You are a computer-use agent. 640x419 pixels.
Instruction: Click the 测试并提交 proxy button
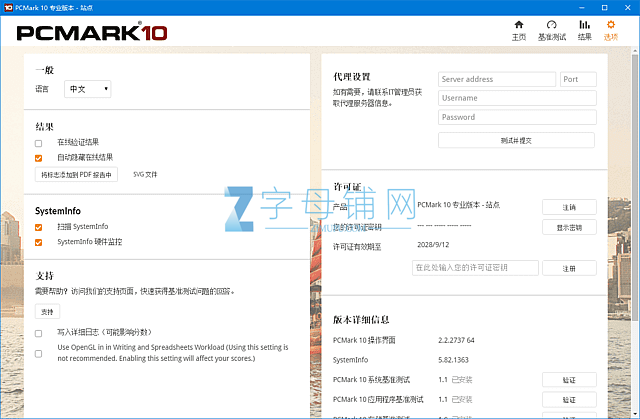516,140
